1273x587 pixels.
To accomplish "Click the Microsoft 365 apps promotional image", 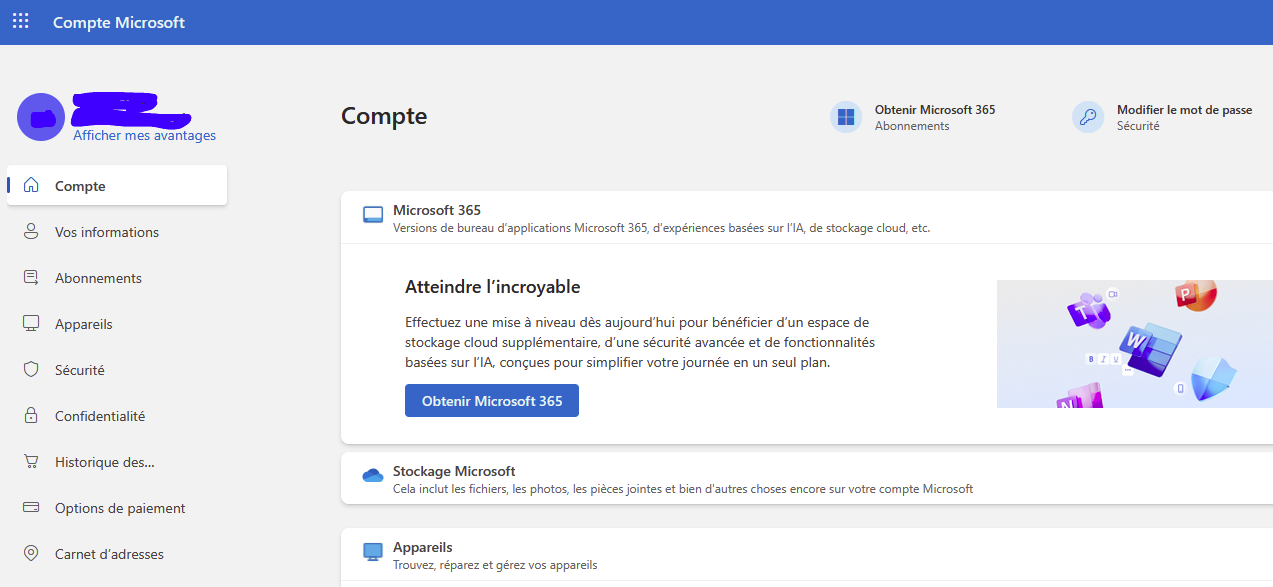I will pyautogui.click(x=1134, y=343).
